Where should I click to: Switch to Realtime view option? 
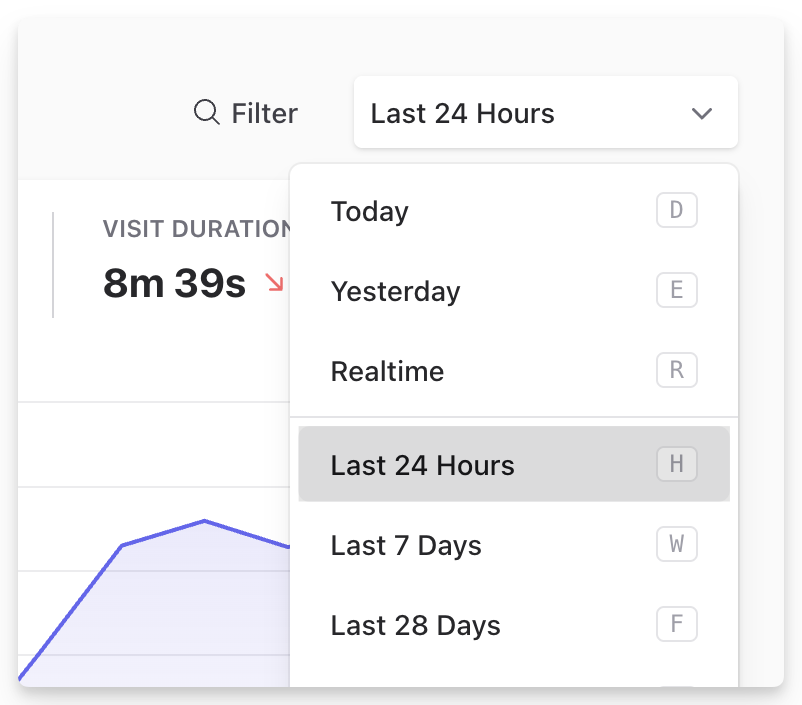point(387,372)
